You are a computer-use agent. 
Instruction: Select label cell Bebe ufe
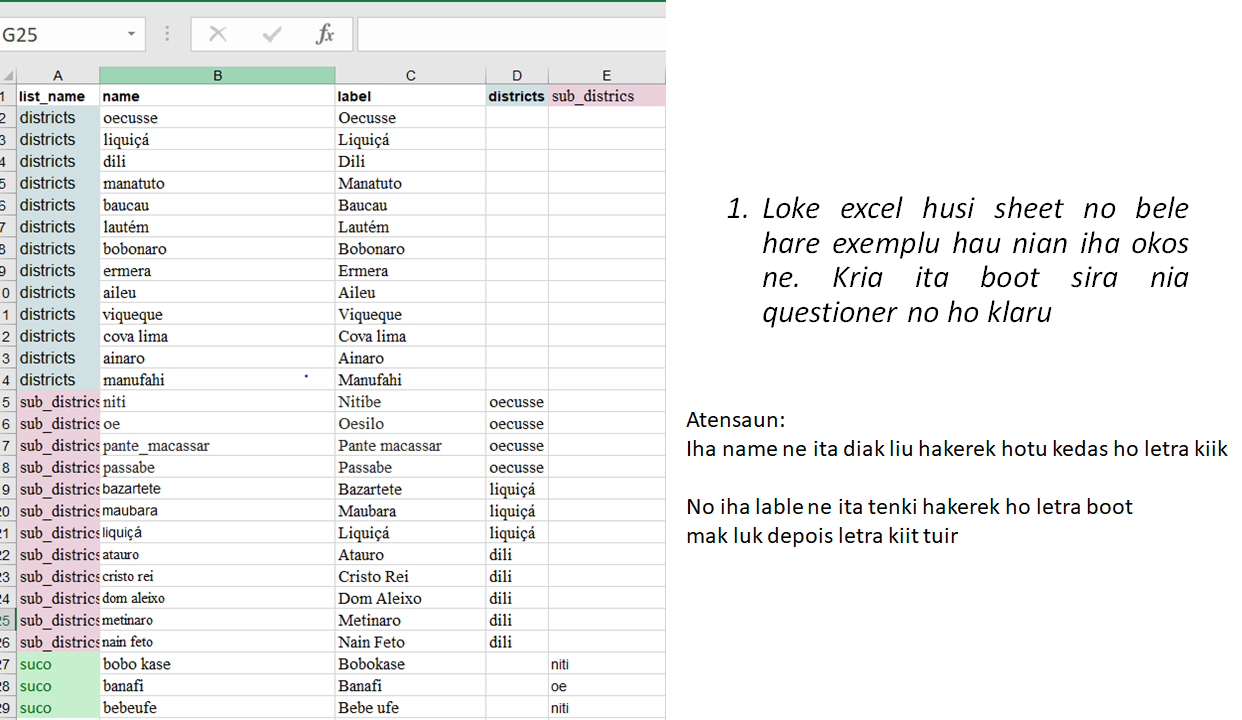[x=410, y=708]
